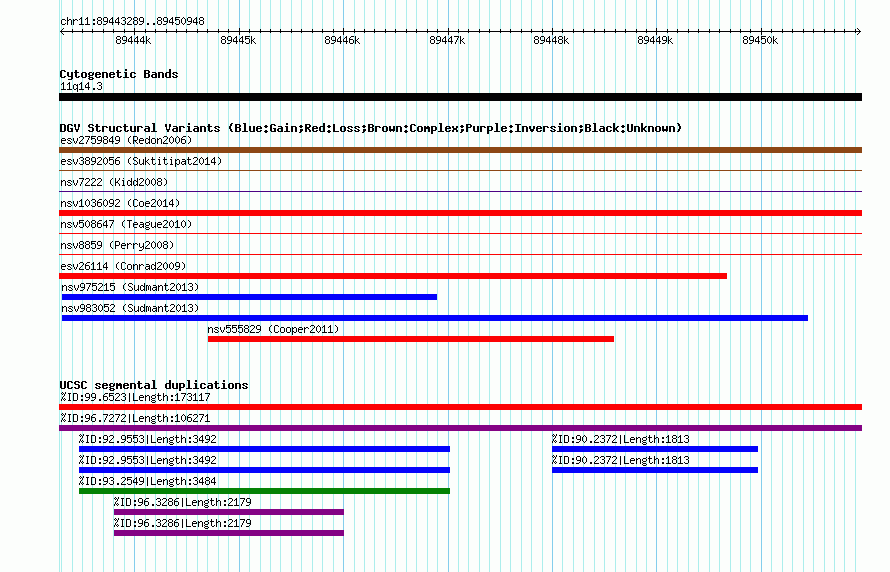Click the 89444k ruler tick label

click(133, 40)
